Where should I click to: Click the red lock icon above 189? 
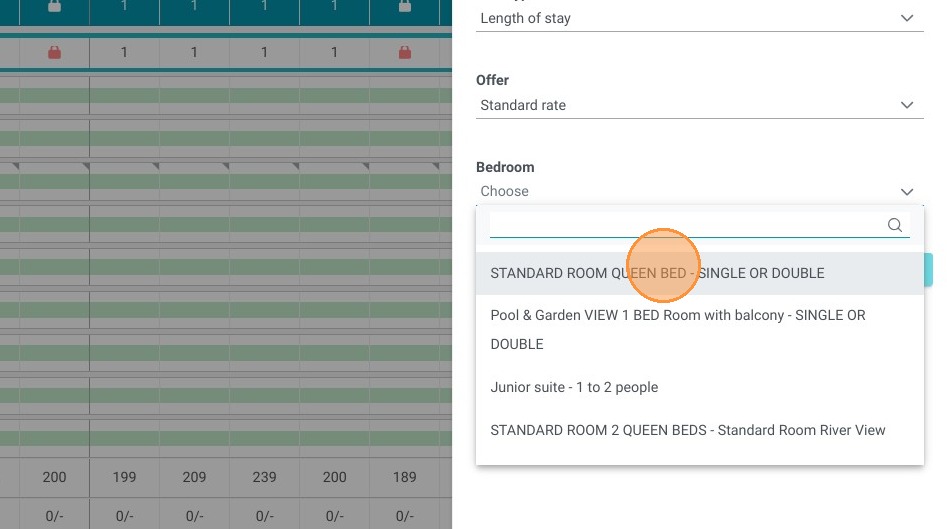(405, 53)
